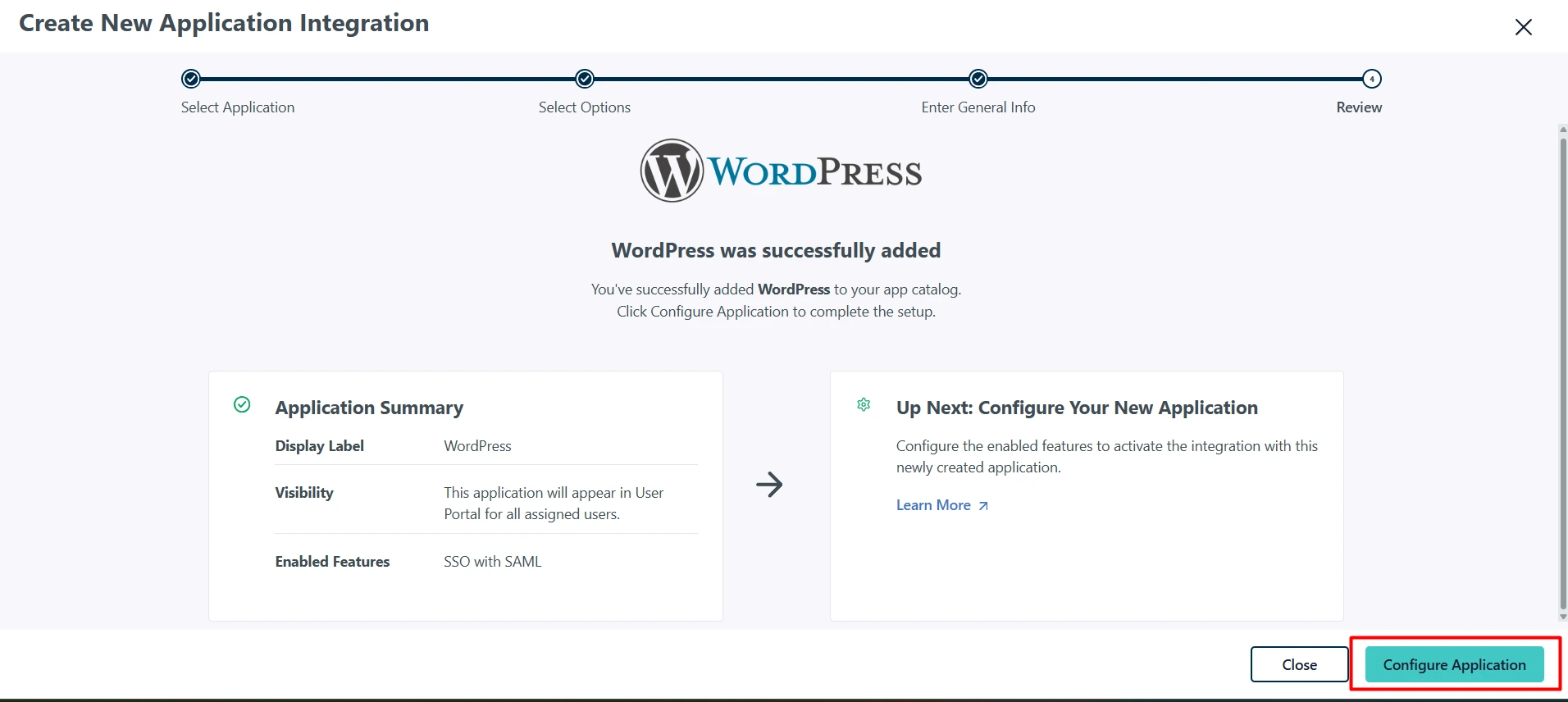Click the Select Application step label
The width and height of the screenshot is (1568, 702).
238,107
